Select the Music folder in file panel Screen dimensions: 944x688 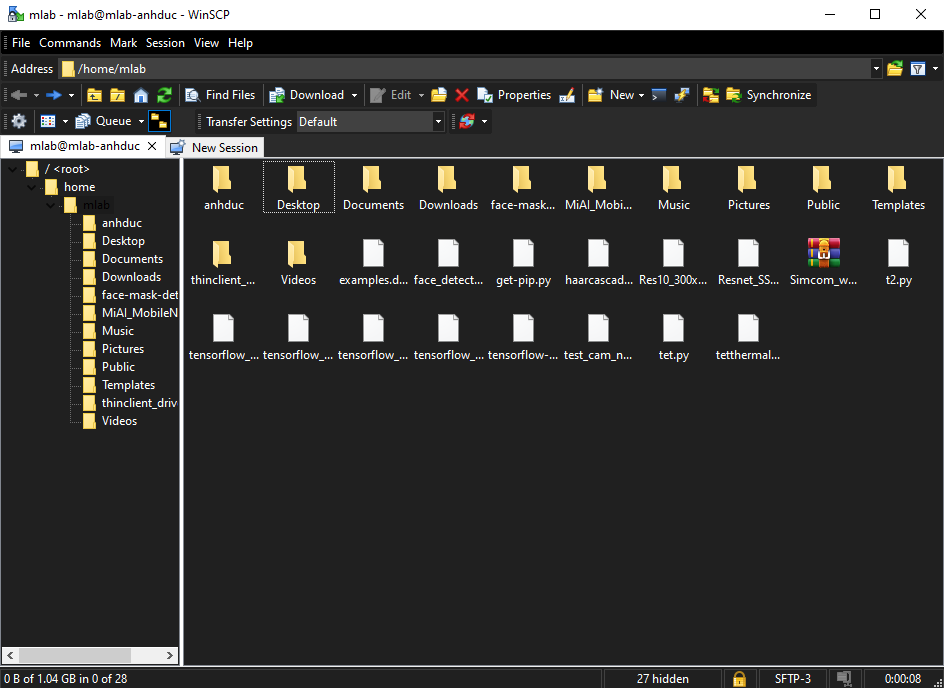point(674,188)
